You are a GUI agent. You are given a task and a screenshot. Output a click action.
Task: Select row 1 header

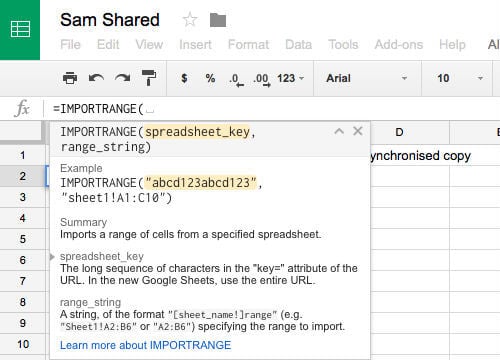pos(22,155)
